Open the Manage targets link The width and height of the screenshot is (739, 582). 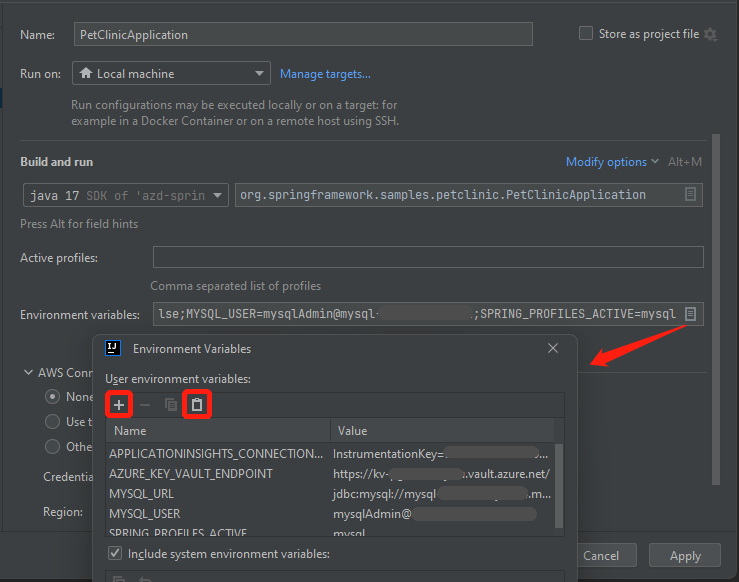coord(325,74)
